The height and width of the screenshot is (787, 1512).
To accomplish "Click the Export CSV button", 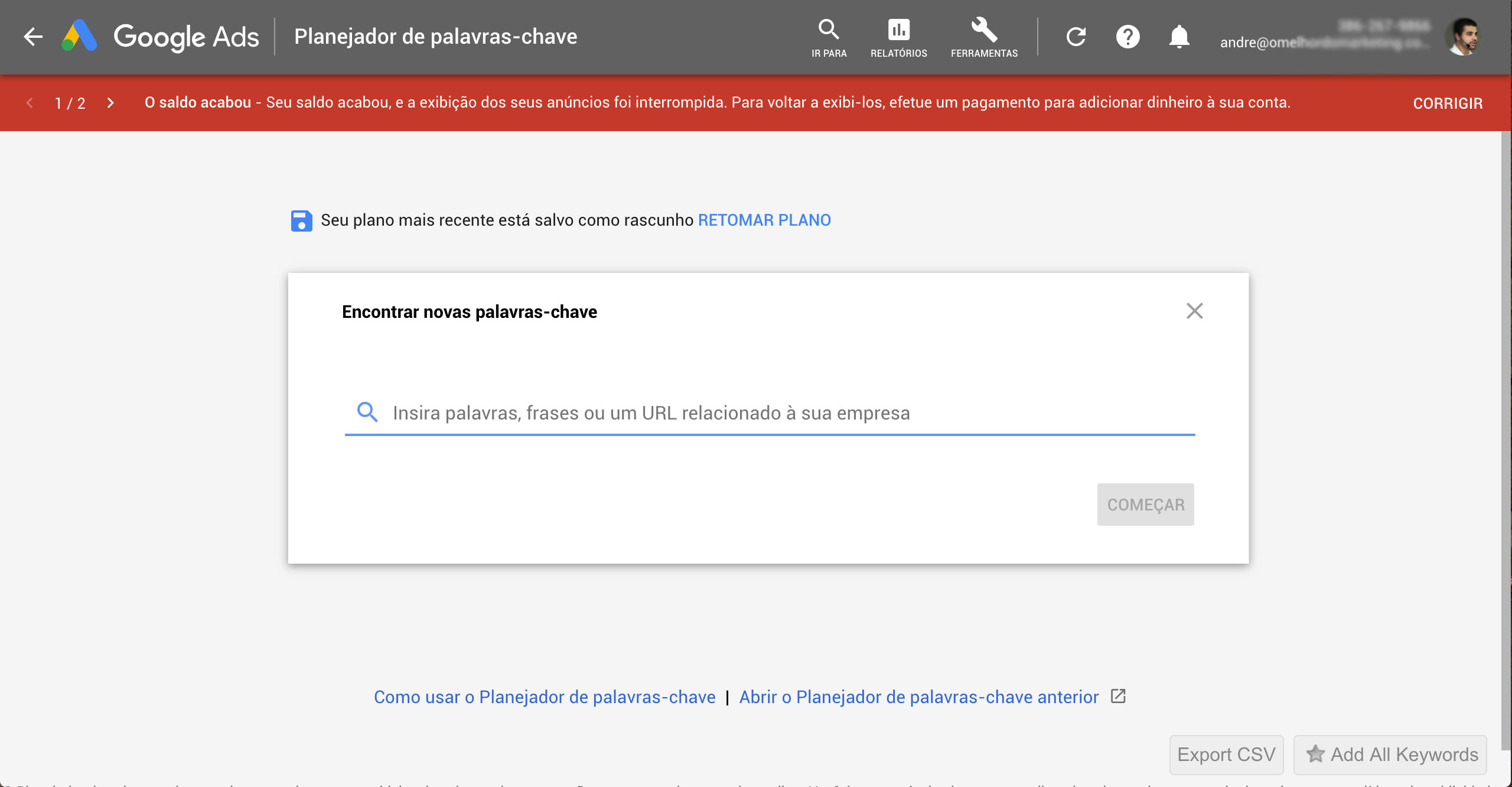I will (x=1226, y=755).
